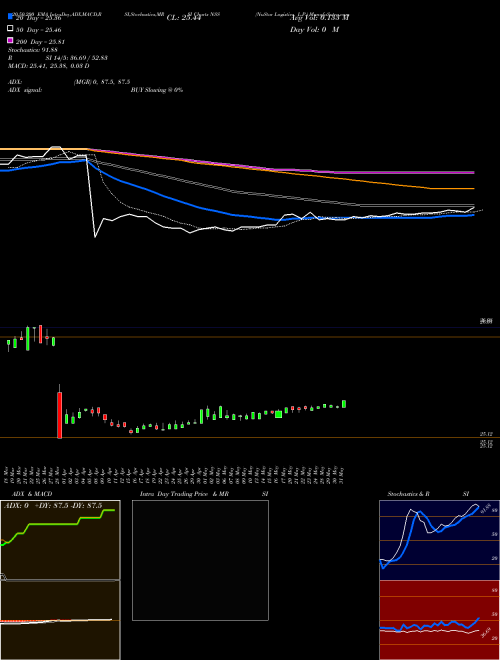Open the red RSI chart panel
Screen dimensions: 500x660
point(439,620)
